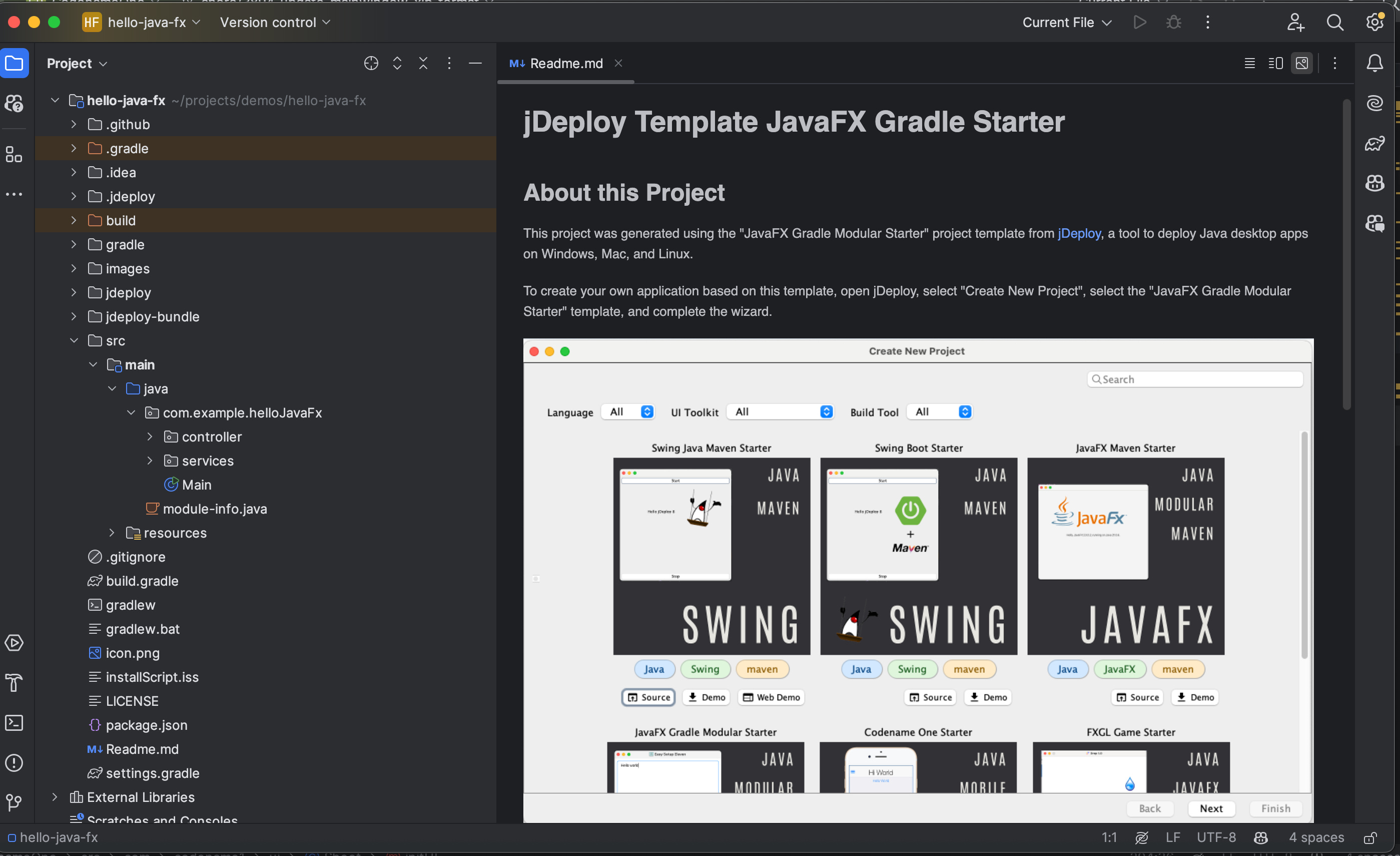Expand the build folder
Viewport: 1400px width, 856px height.
[73, 220]
